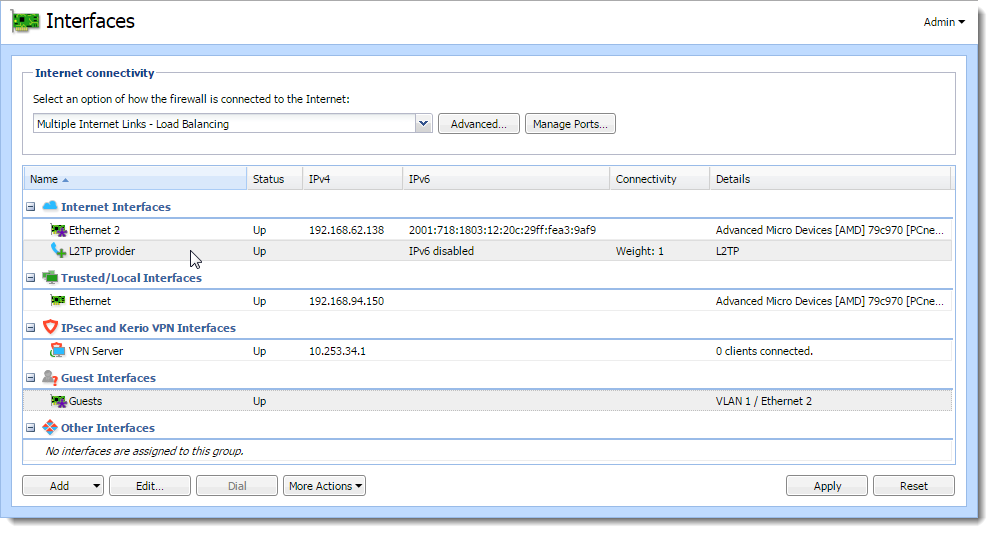Click the Guest Interfaces group label
Screen dimensions: 993x533
[x=108, y=378]
